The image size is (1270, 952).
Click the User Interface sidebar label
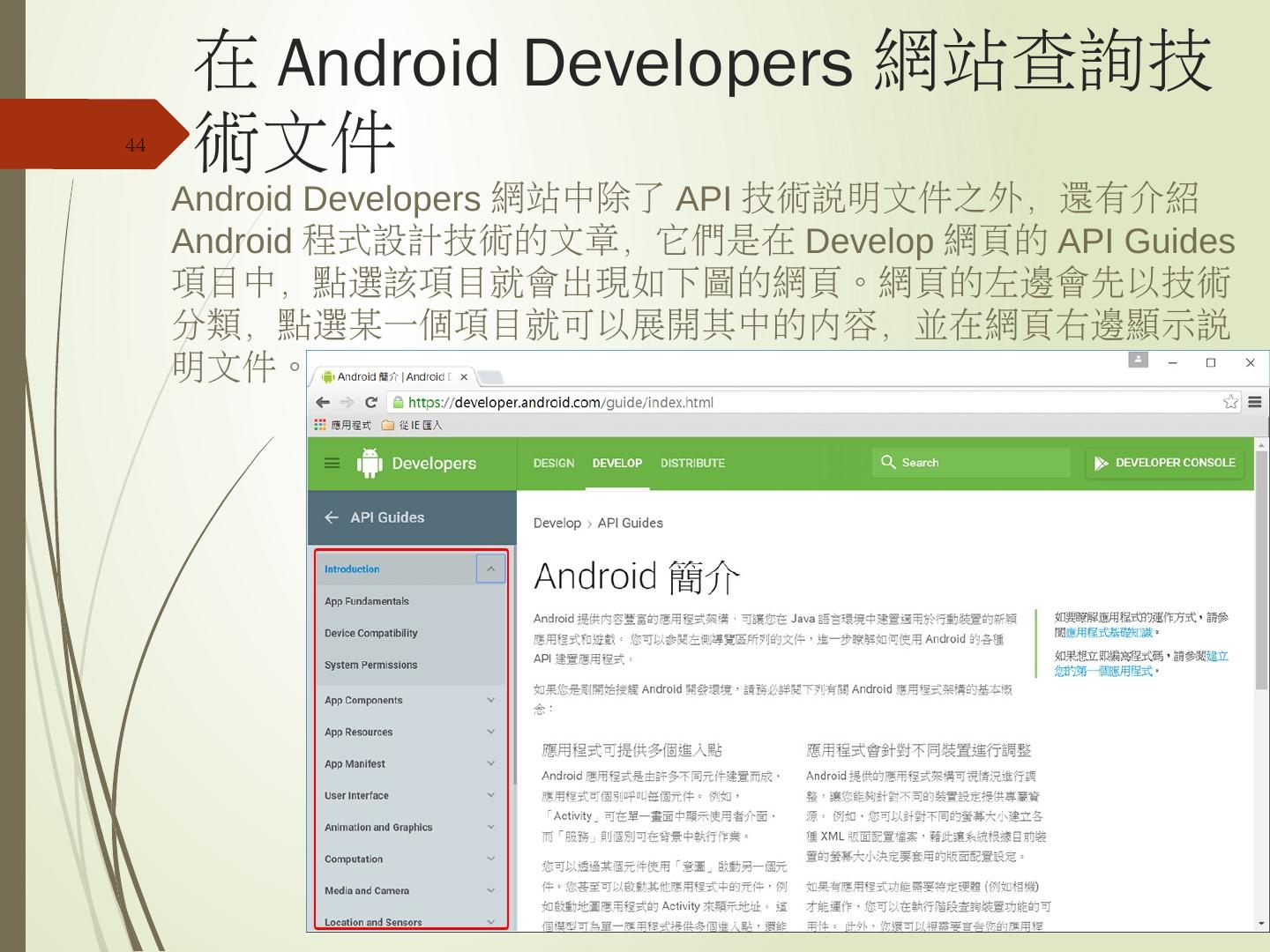(x=356, y=795)
